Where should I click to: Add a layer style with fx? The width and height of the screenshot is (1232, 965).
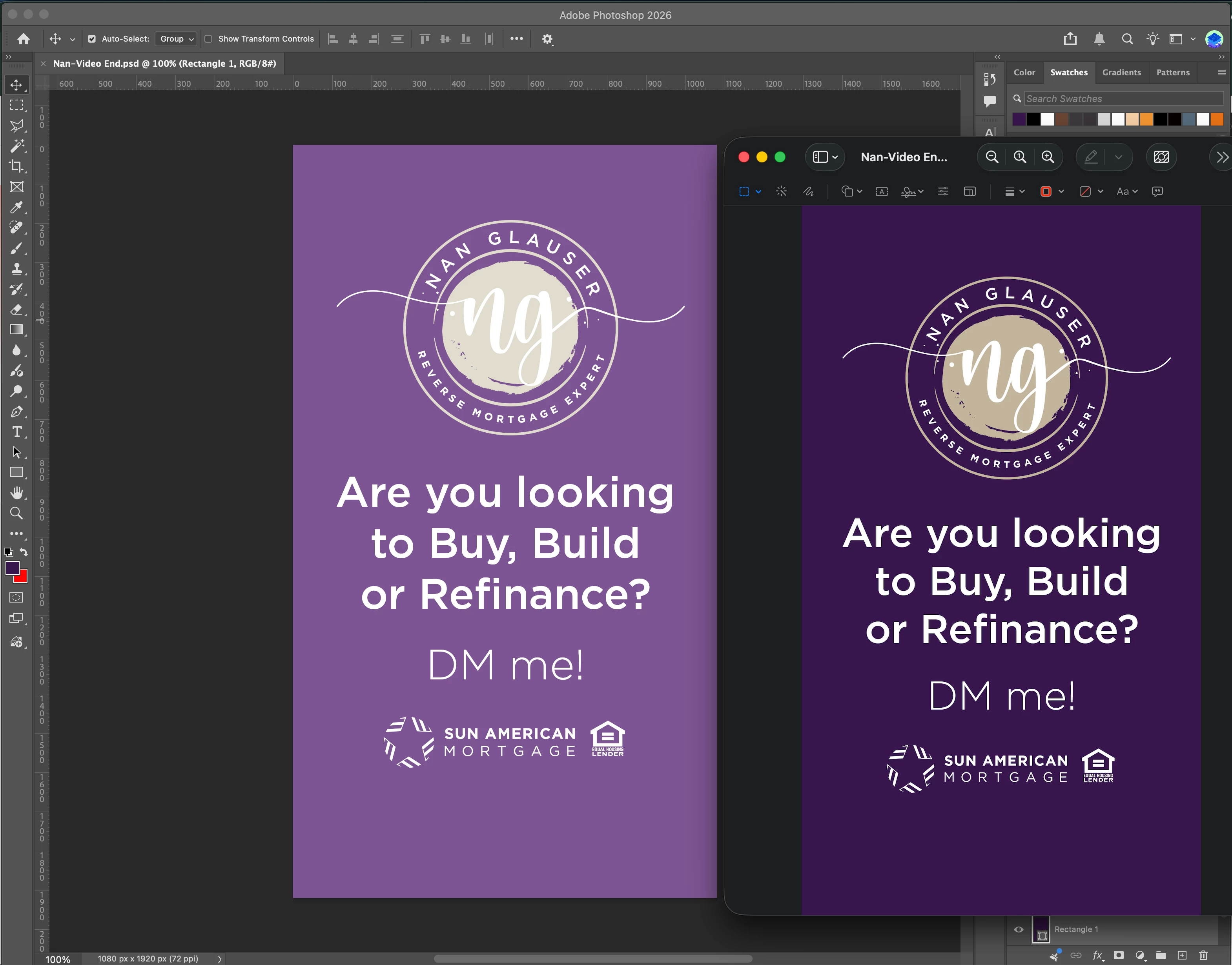click(1097, 956)
